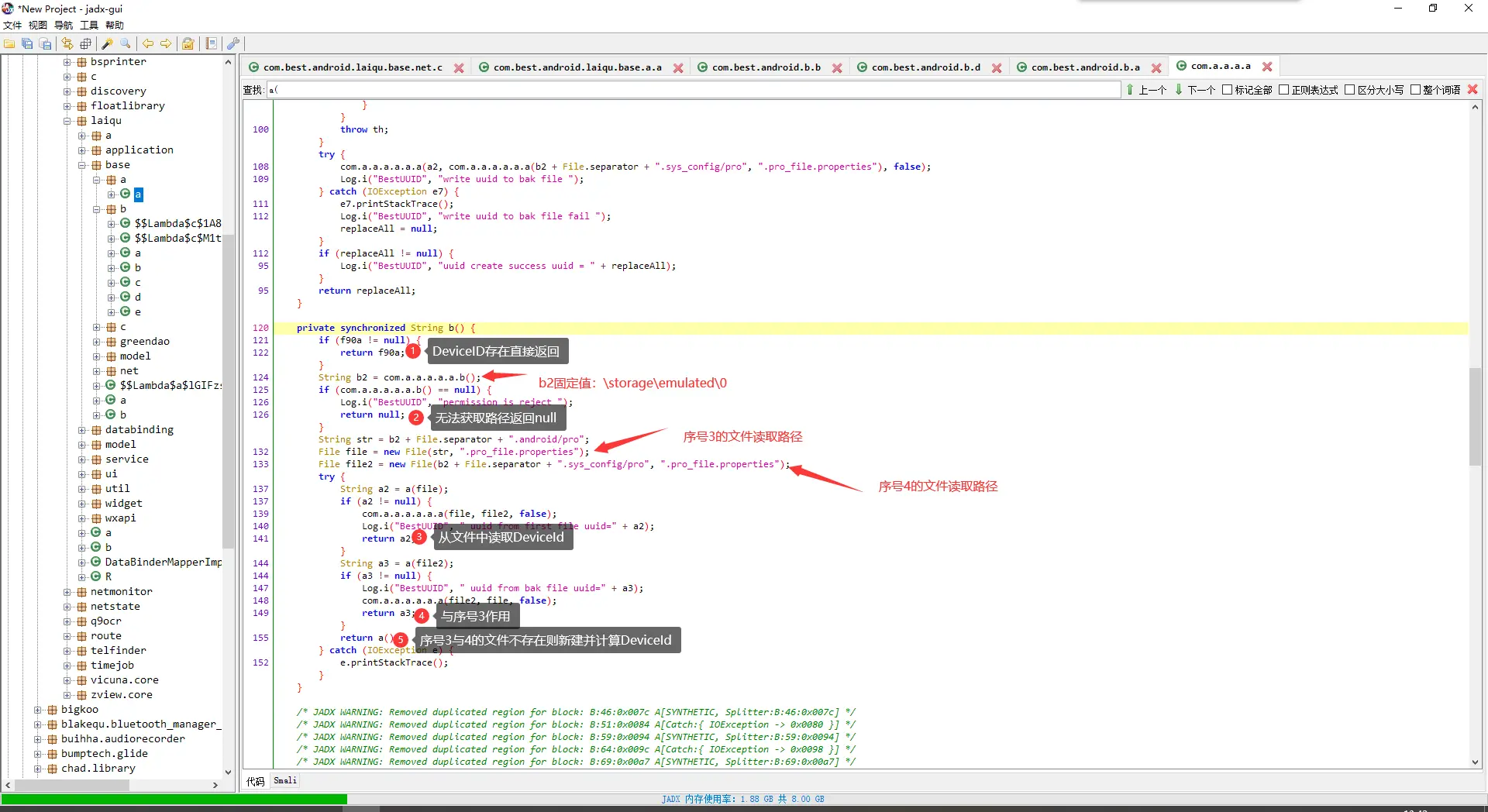
Task: Click the greendao package icon
Action: point(111,342)
